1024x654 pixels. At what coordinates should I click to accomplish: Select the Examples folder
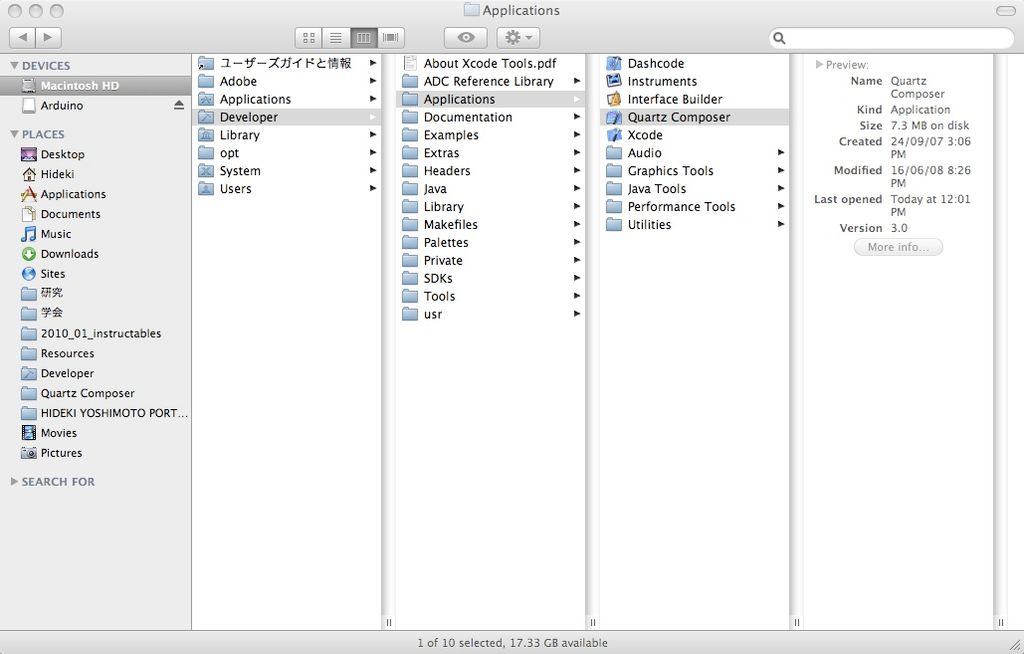pos(491,135)
